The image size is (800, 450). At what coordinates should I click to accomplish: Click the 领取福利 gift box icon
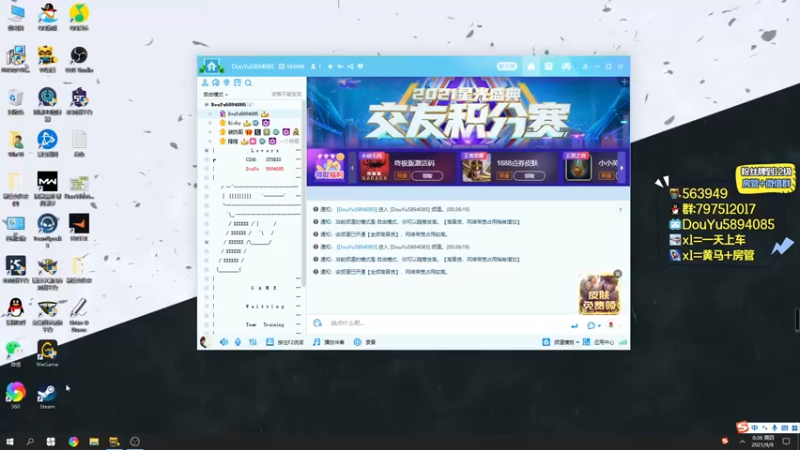329,167
